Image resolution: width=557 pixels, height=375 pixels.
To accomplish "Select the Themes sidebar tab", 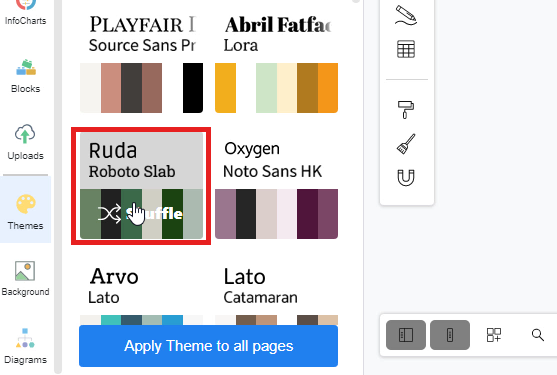I will (25, 212).
